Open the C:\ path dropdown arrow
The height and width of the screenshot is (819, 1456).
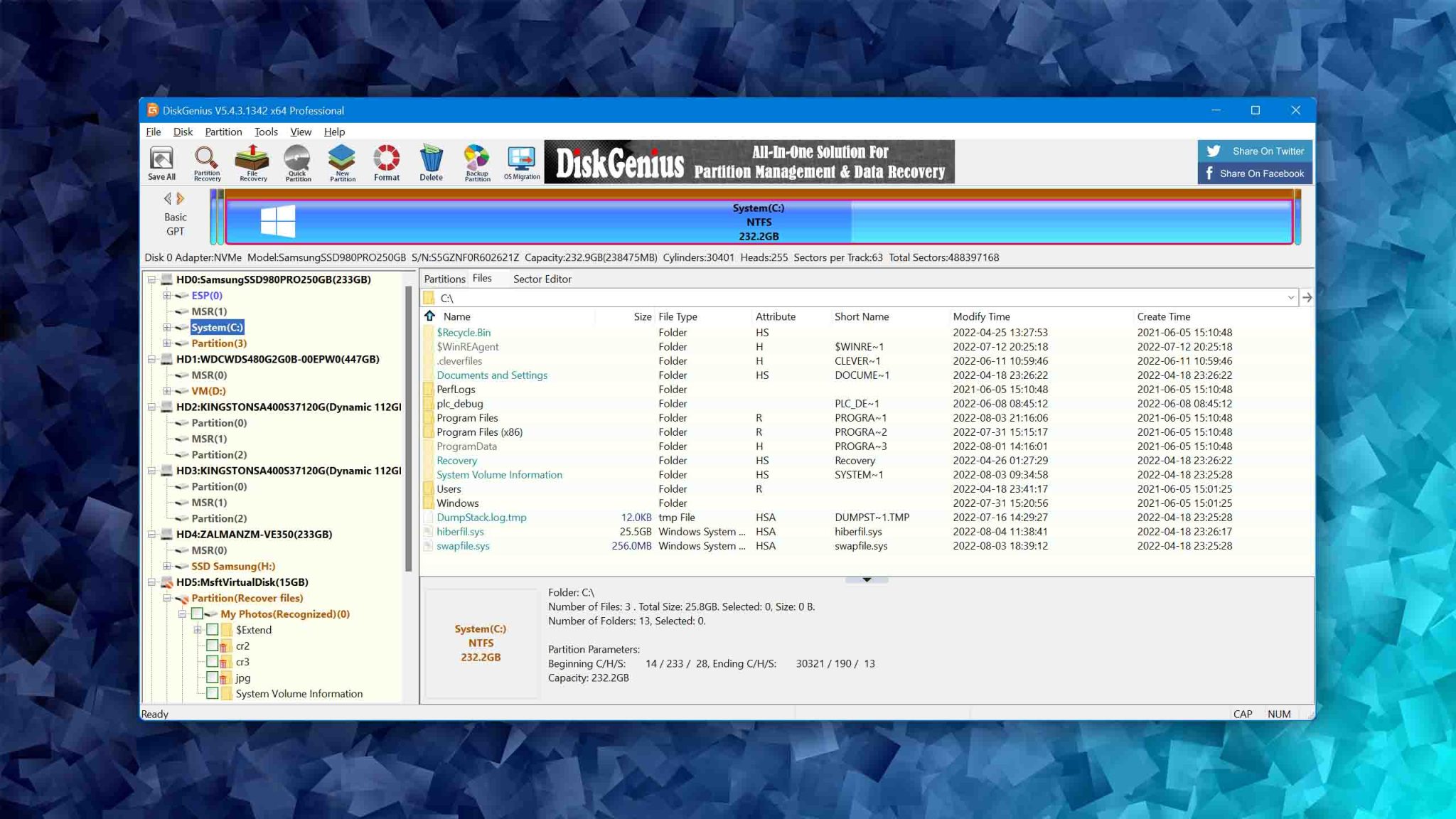point(1290,298)
